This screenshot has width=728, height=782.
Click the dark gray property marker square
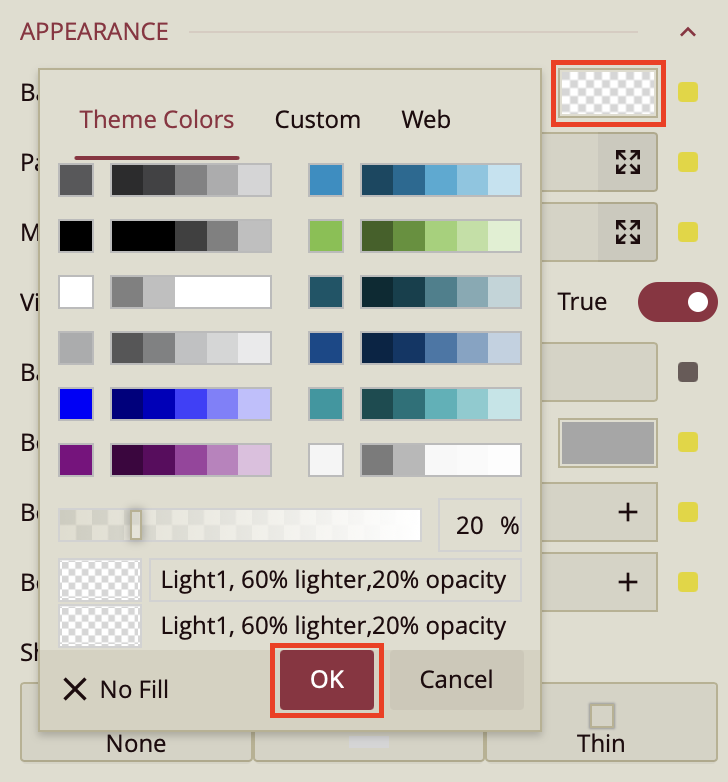(x=688, y=372)
